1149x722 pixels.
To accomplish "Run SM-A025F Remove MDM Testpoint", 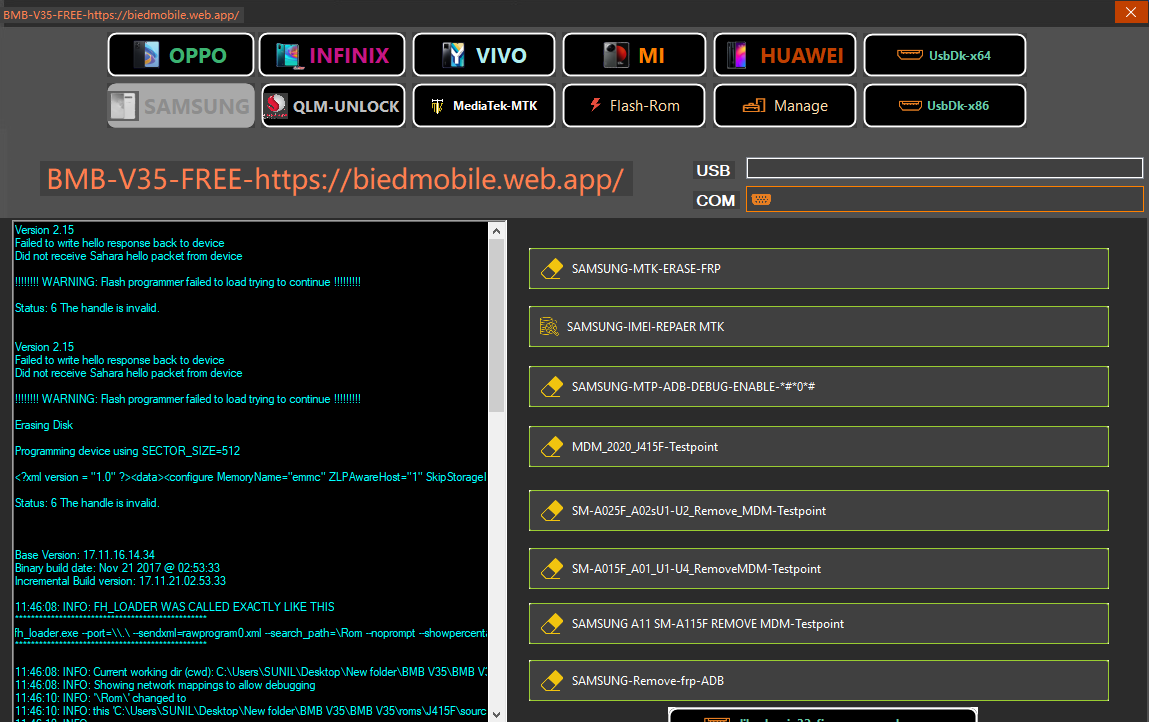I will pos(819,510).
